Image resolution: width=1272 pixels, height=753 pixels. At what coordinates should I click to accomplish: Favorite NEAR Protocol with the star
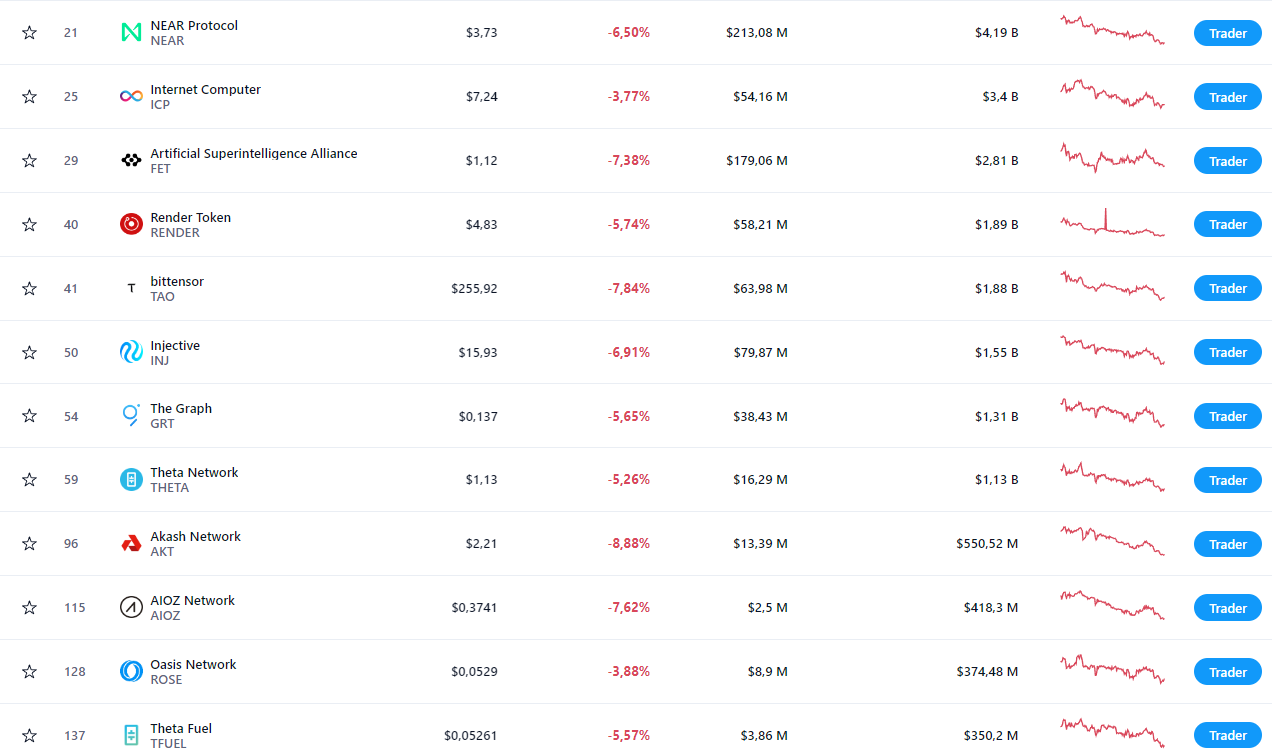(x=29, y=33)
